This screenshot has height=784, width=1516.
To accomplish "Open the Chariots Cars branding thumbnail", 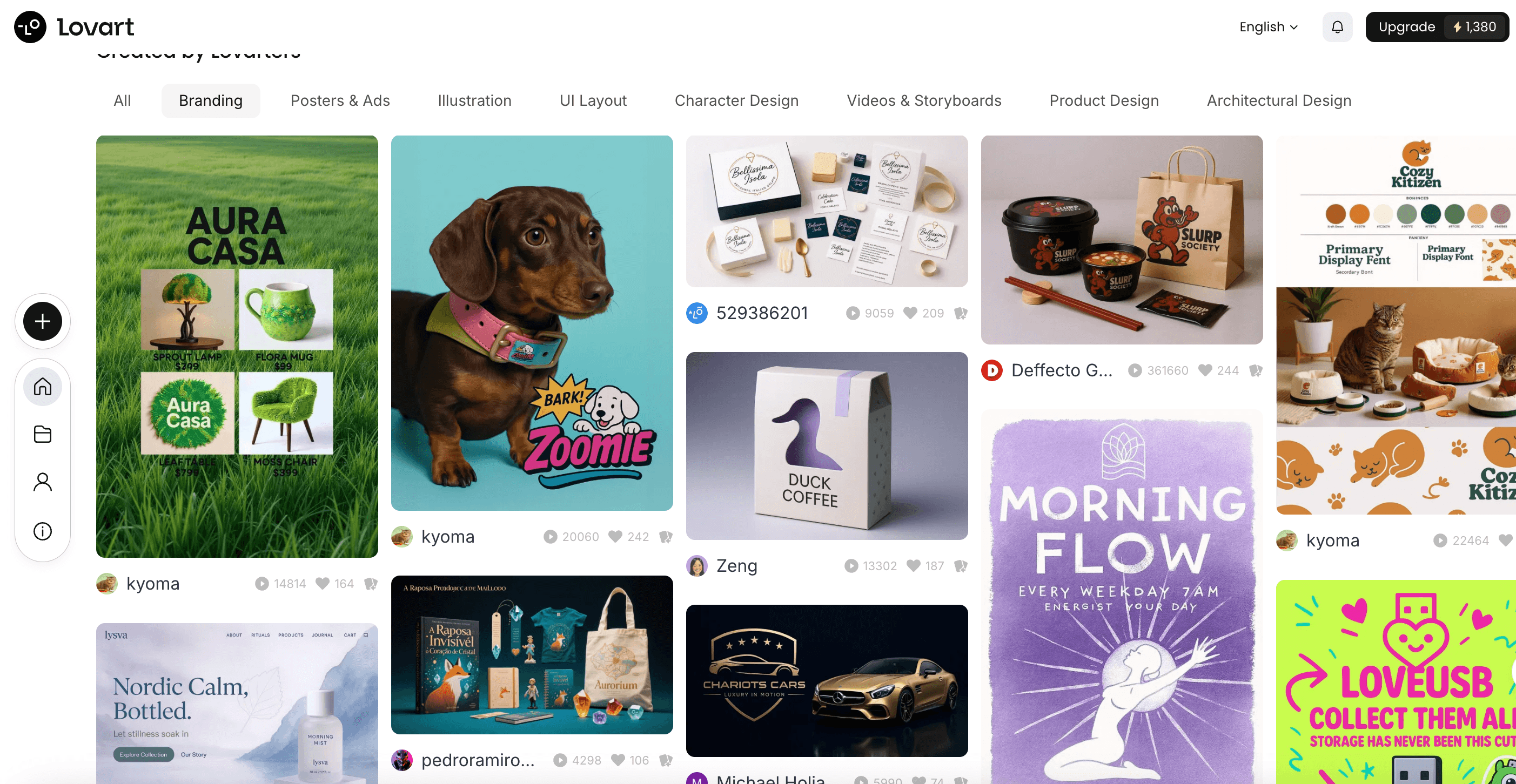I will (x=827, y=680).
